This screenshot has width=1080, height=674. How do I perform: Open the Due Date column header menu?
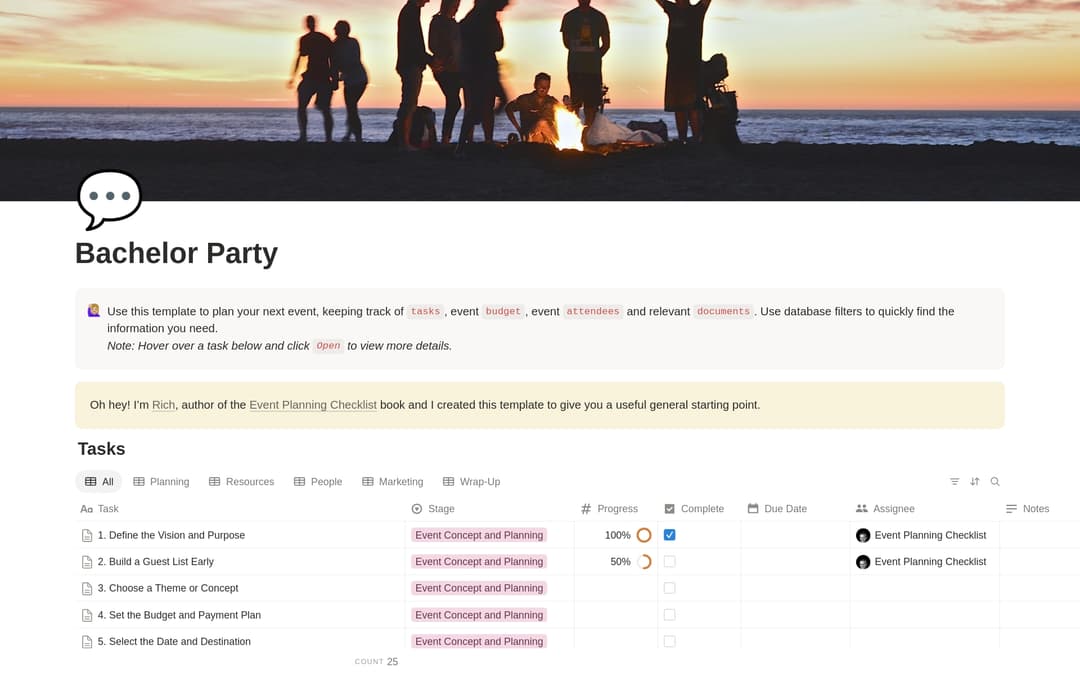point(796,509)
